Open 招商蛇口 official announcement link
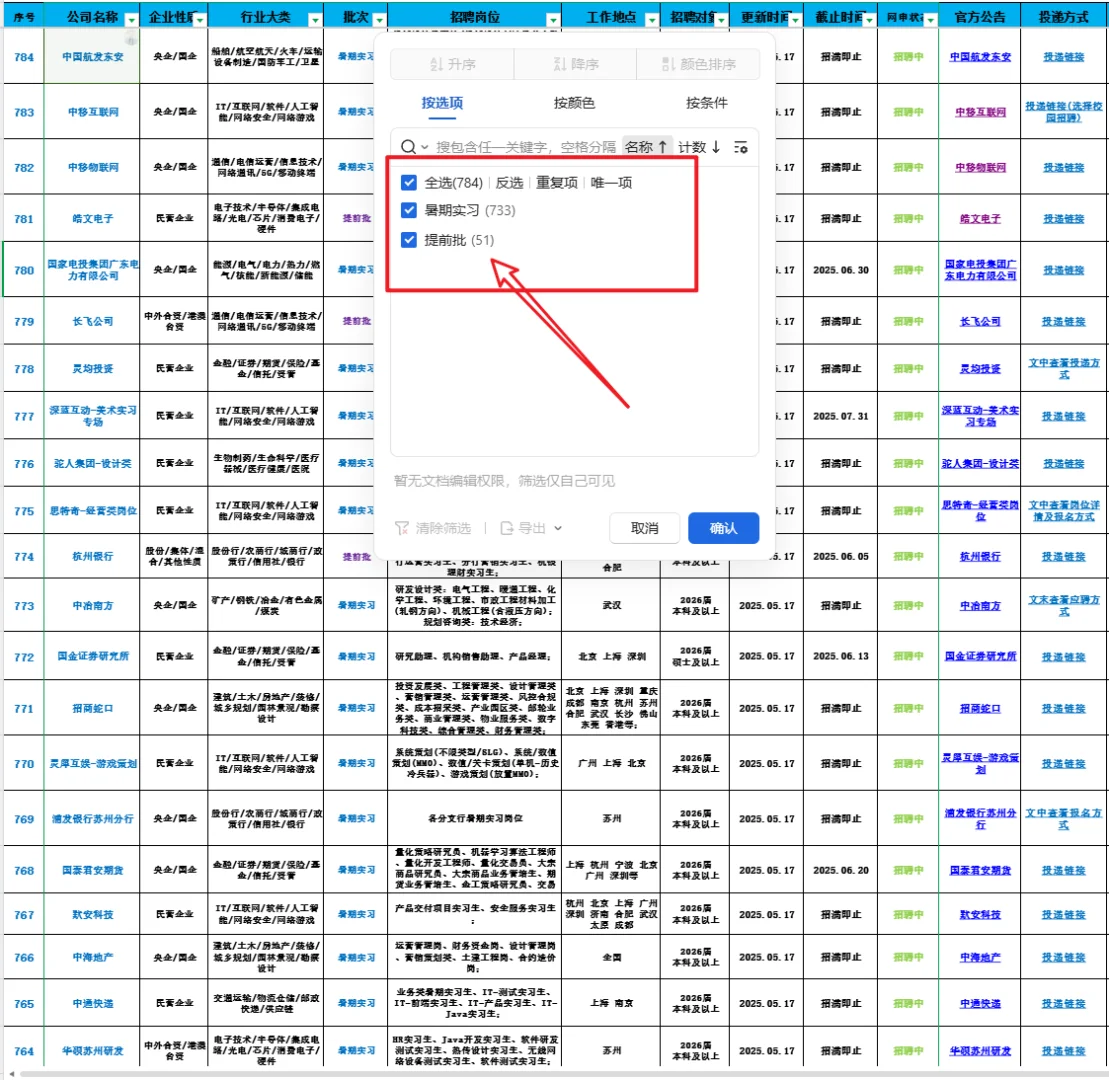1109x1080 pixels. pos(980,709)
